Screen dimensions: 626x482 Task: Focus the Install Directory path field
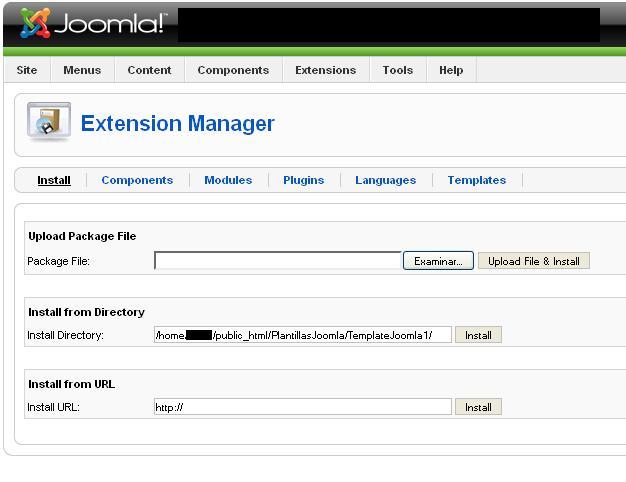[303, 335]
